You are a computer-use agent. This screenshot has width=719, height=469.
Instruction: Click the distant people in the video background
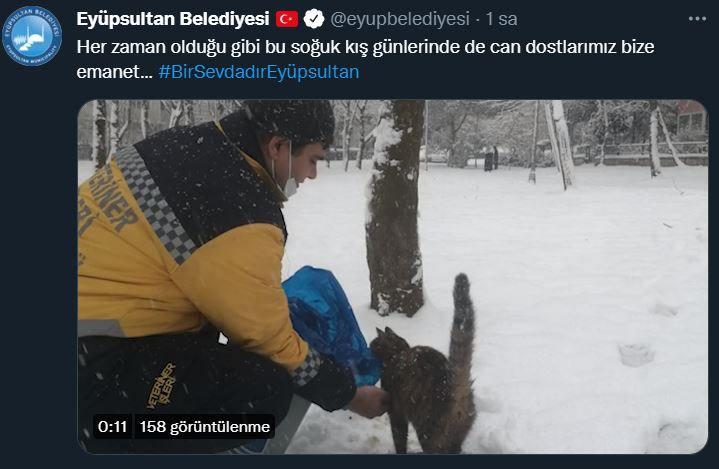(x=492, y=158)
